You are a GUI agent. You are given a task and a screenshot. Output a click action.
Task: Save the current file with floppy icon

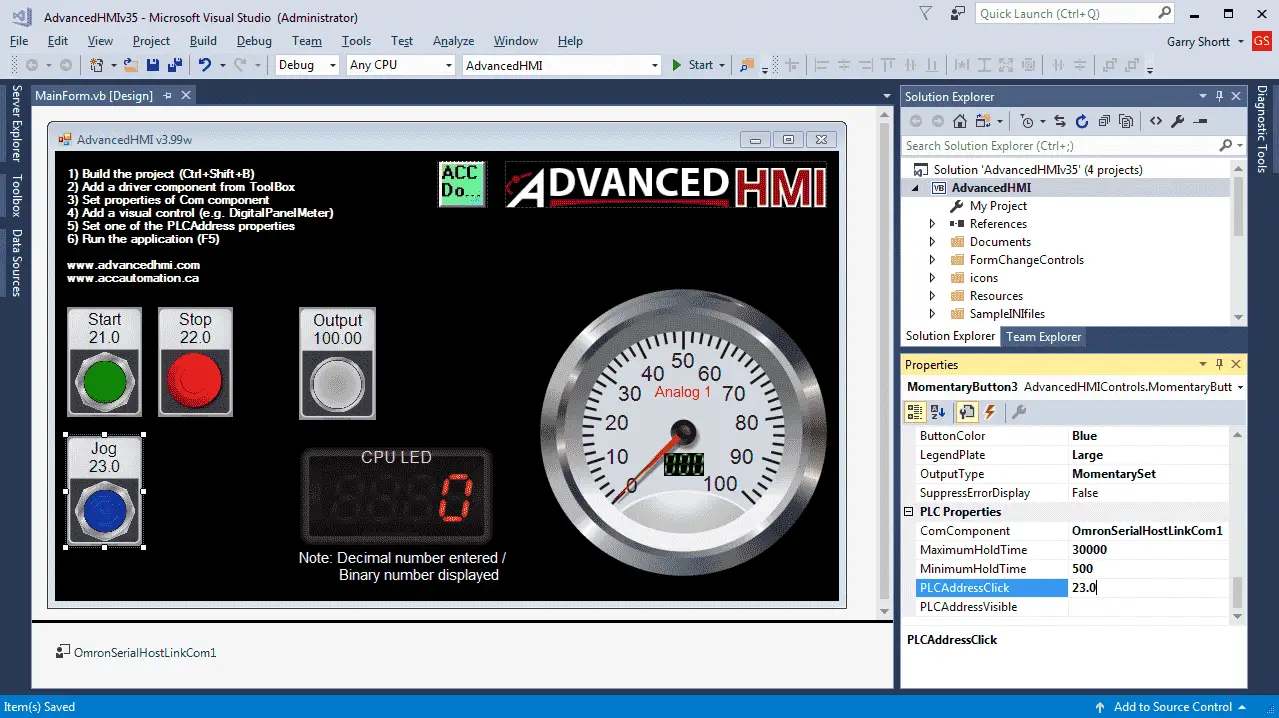tap(153, 65)
